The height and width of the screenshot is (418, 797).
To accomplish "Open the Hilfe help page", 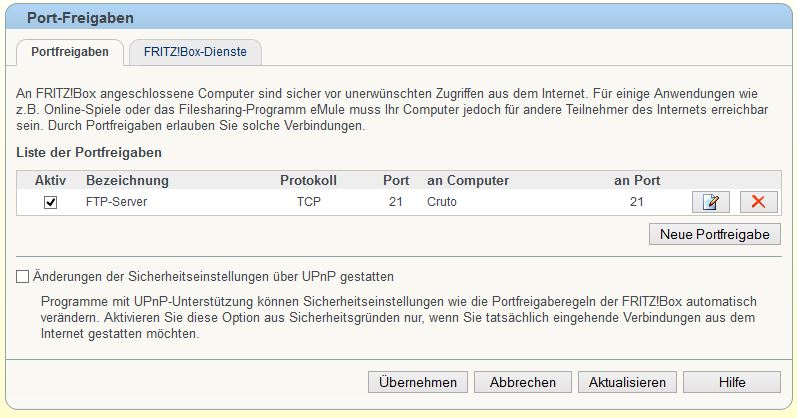I will tap(732, 382).
